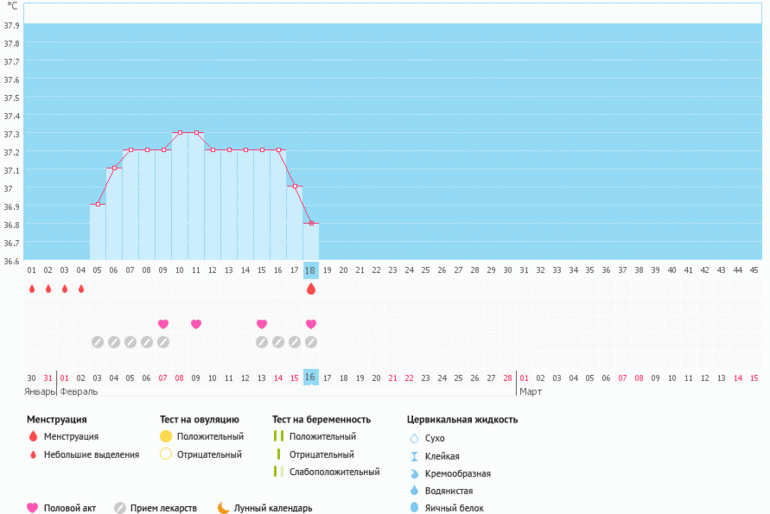Click the Отрицательный ovulation test empty circle
The width and height of the screenshot is (770, 514).
click(x=166, y=454)
